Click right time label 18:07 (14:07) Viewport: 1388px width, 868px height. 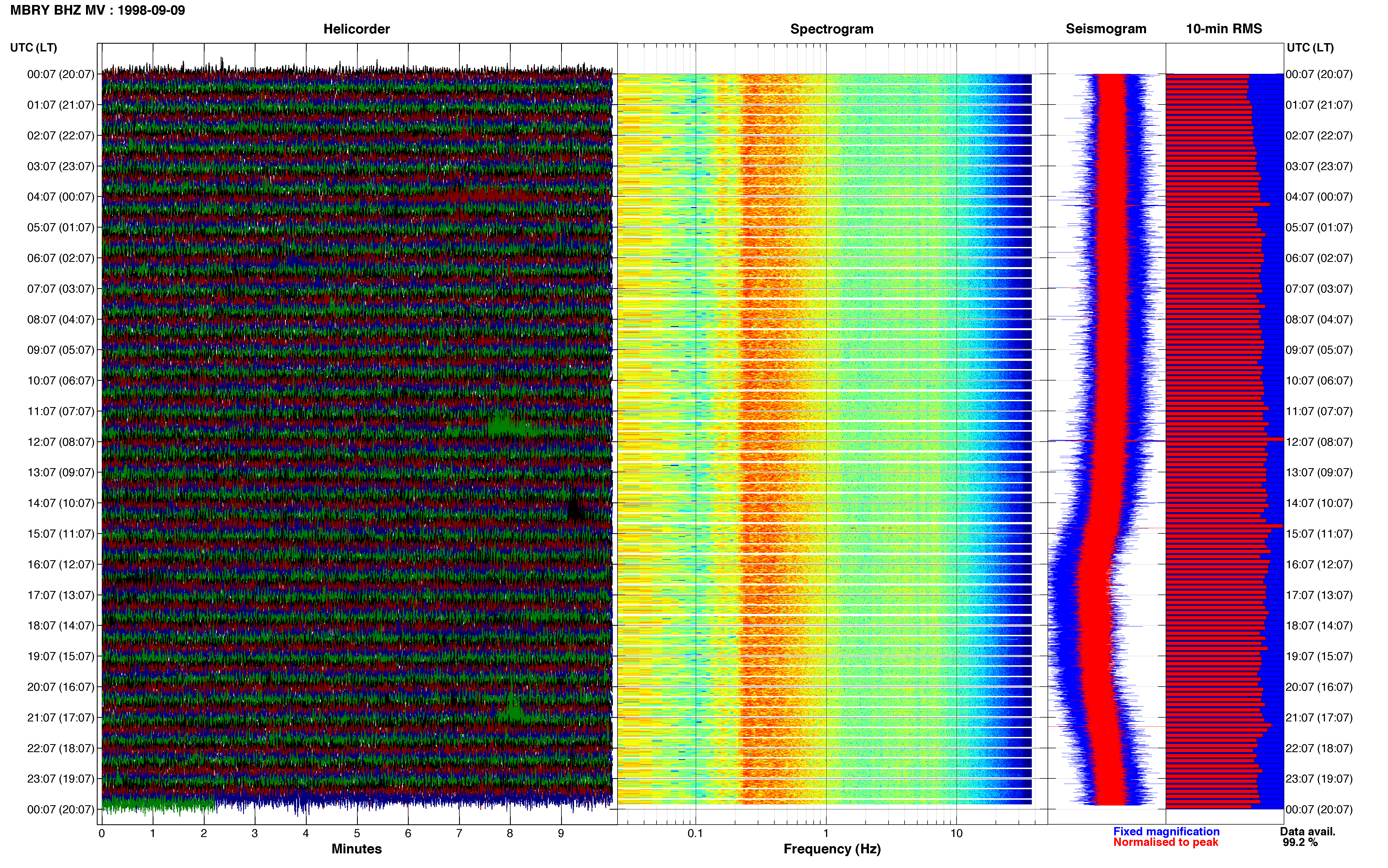(1319, 626)
